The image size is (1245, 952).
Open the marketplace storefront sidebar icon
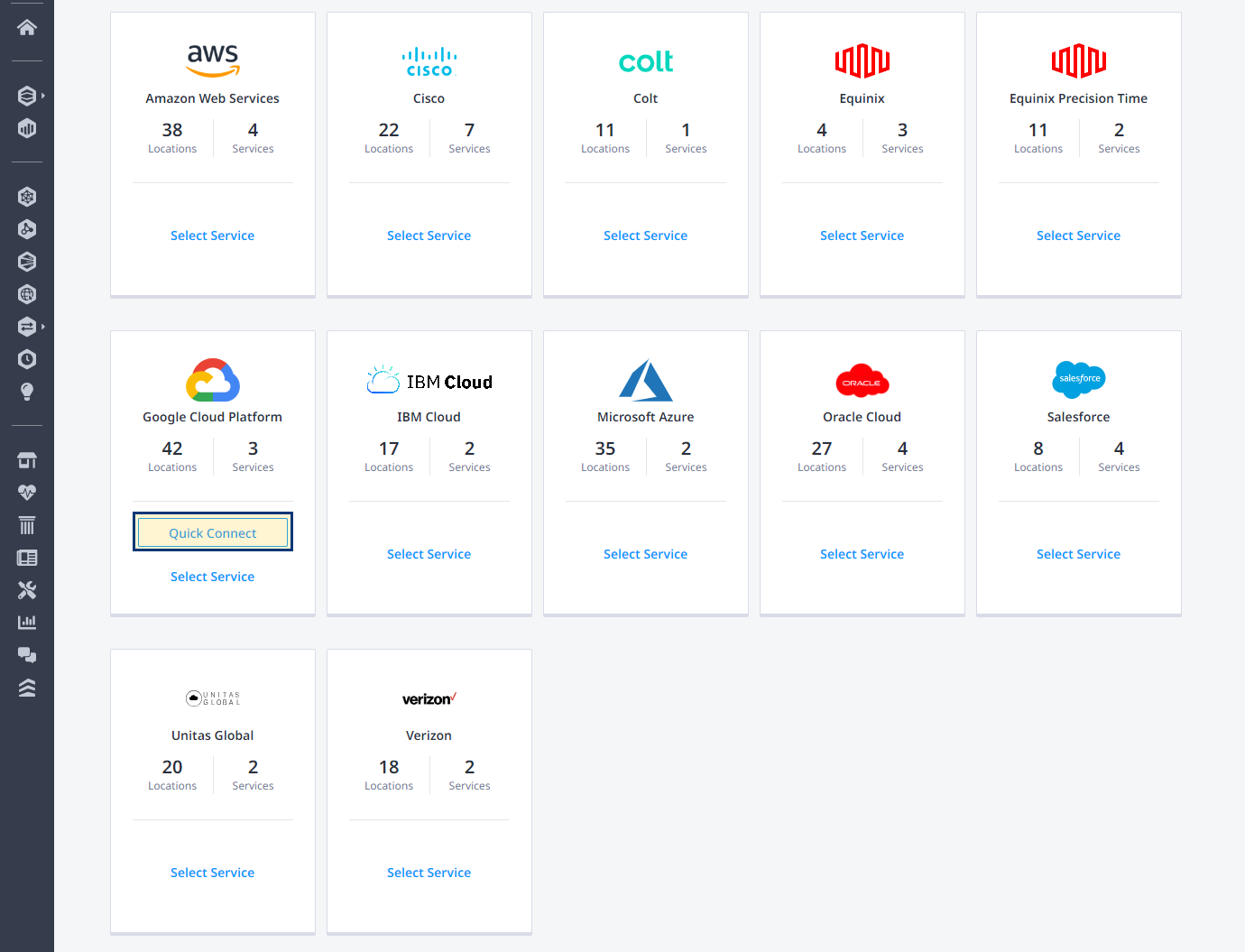tap(27, 460)
